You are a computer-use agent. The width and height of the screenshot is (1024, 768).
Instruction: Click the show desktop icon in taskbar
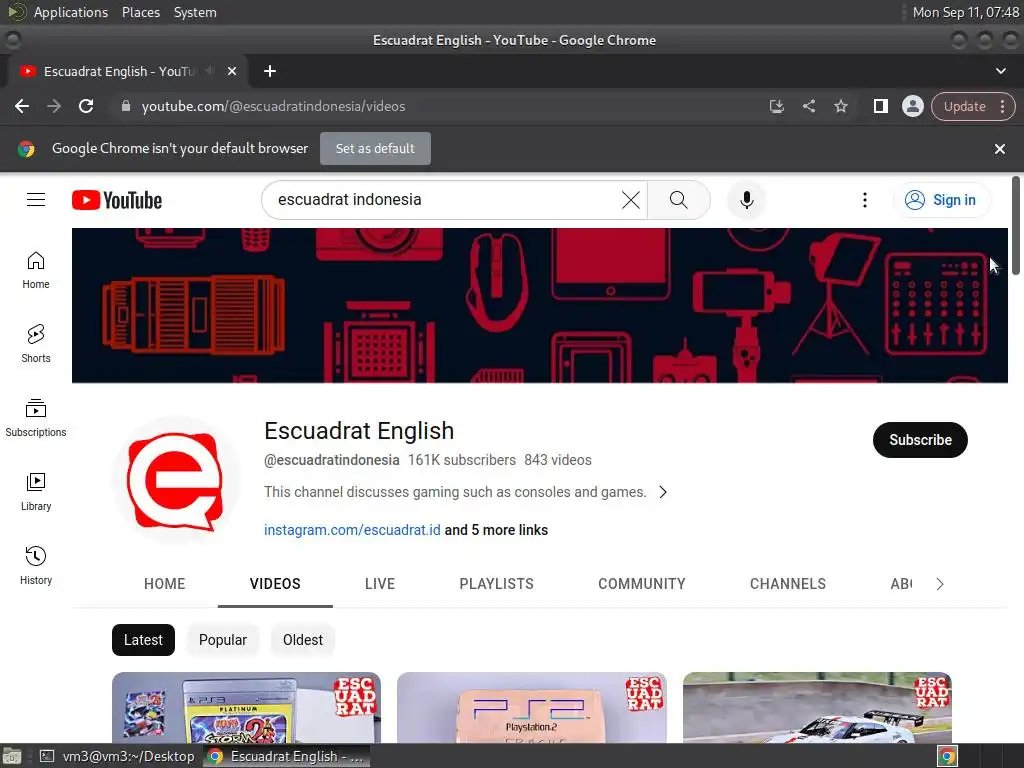pyautogui.click(x=12, y=756)
